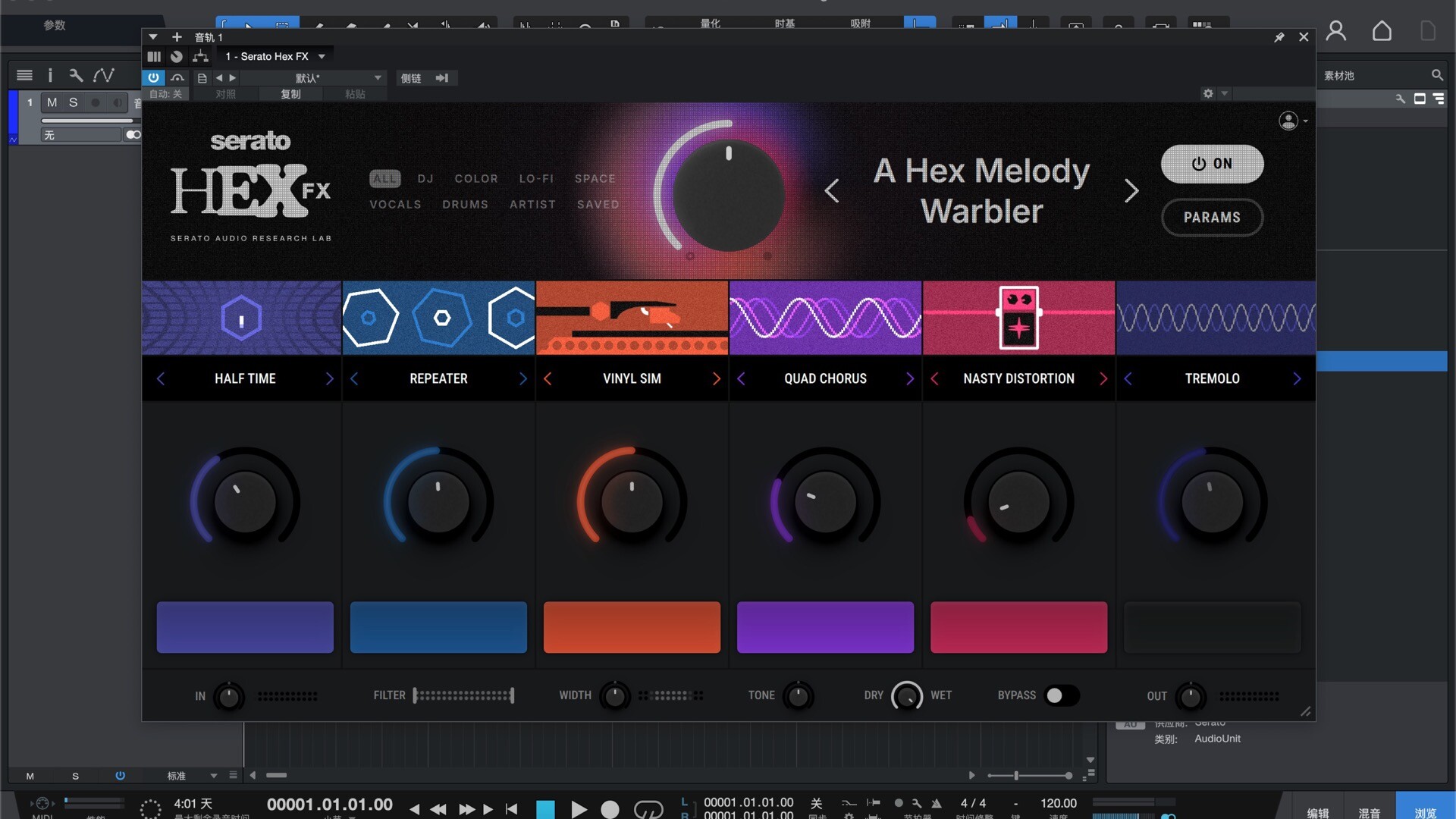Image resolution: width=1456 pixels, height=819 pixels.
Task: Open the track inspector i icon
Action: pos(50,75)
